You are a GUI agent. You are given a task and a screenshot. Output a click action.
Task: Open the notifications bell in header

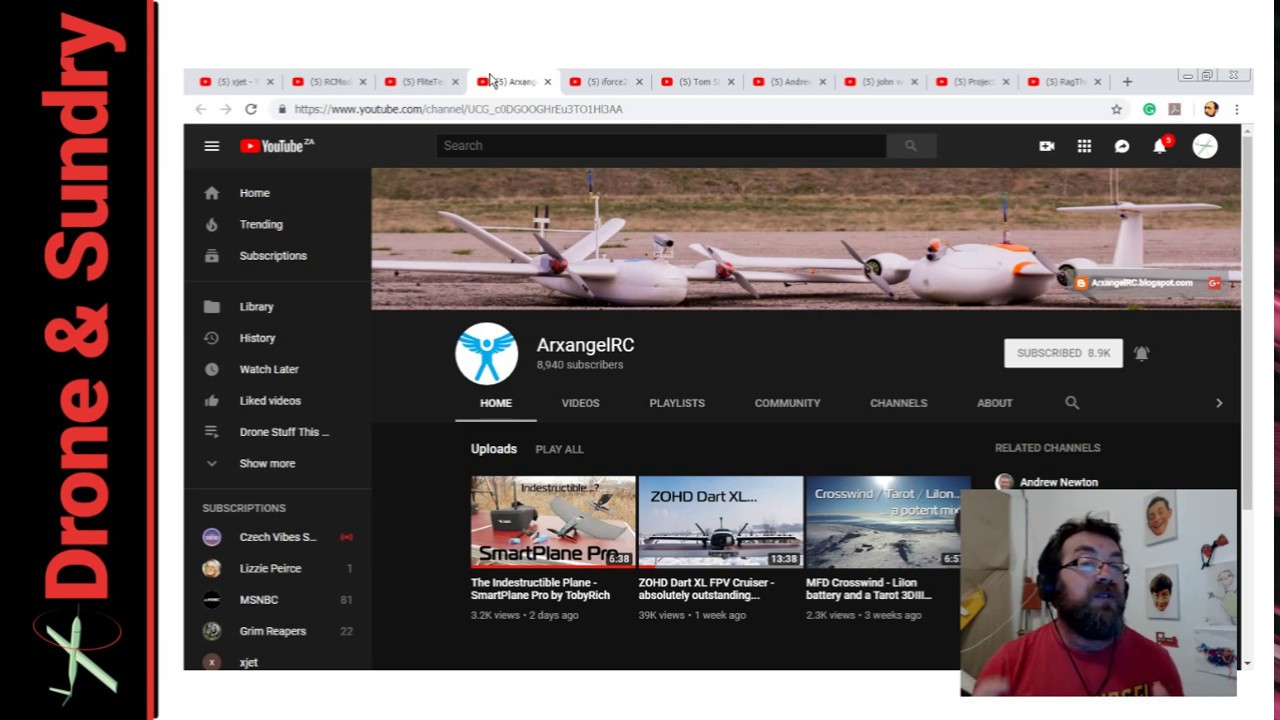click(1160, 146)
